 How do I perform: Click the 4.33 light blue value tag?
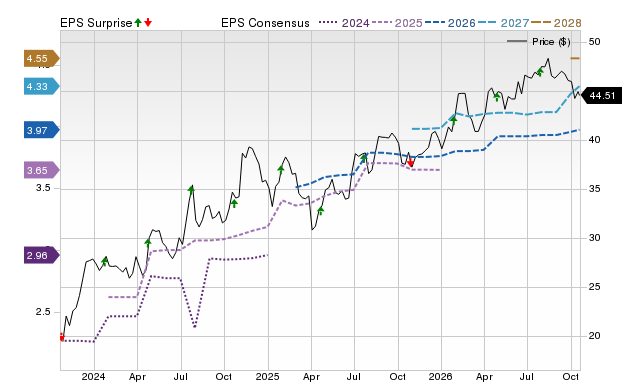tap(42, 86)
